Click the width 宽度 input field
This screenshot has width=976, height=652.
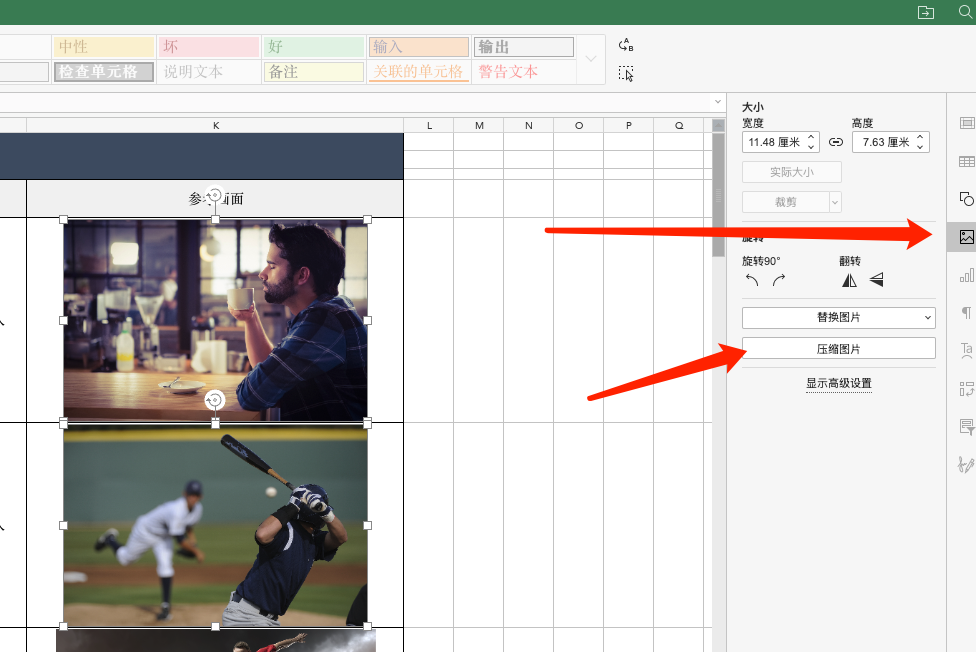[774, 143]
